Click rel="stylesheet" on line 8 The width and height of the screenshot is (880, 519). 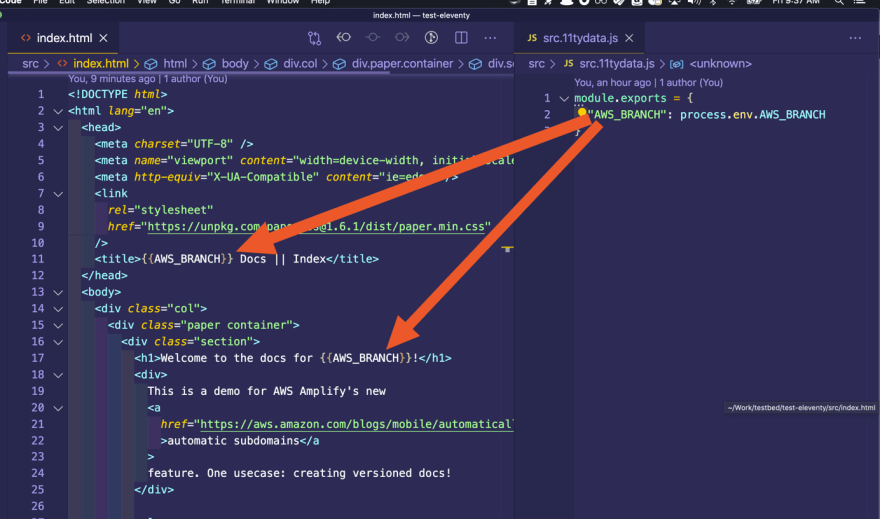click(161, 210)
